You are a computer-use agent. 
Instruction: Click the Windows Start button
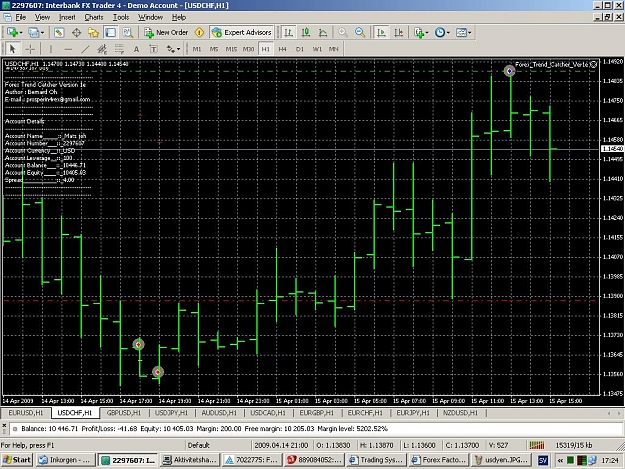[17, 460]
